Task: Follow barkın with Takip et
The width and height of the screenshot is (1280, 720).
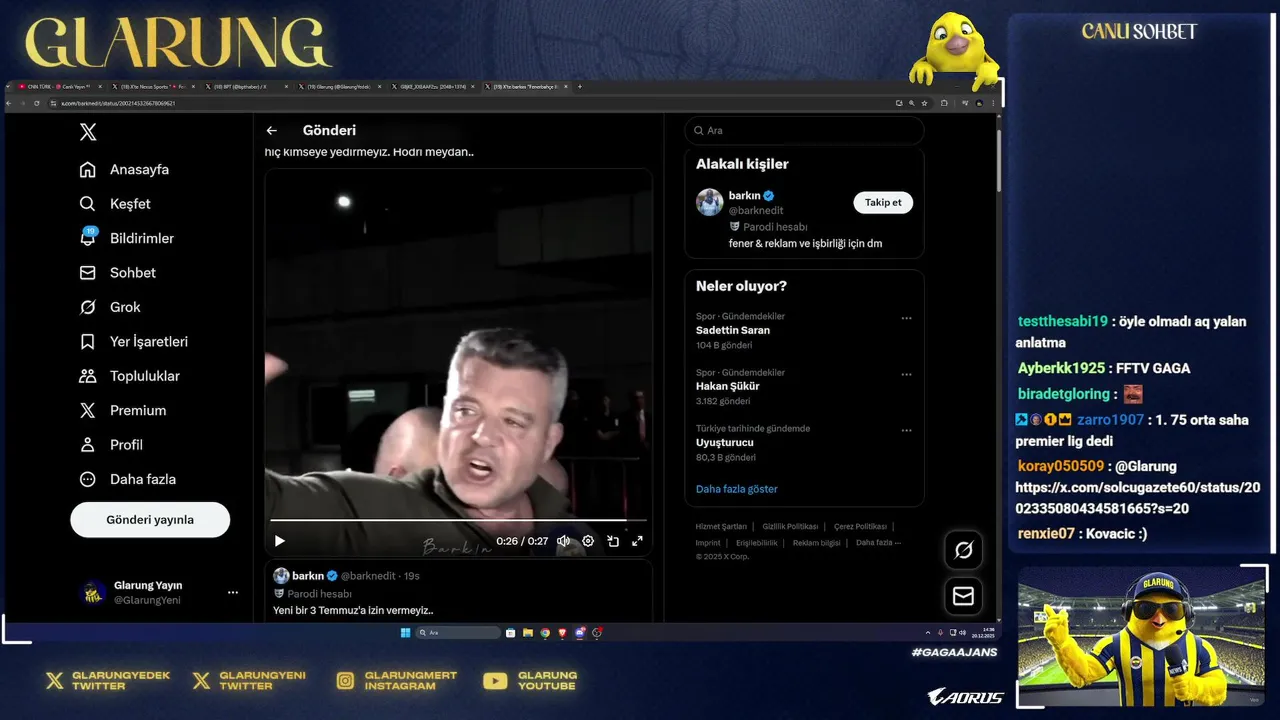Action: tap(883, 202)
